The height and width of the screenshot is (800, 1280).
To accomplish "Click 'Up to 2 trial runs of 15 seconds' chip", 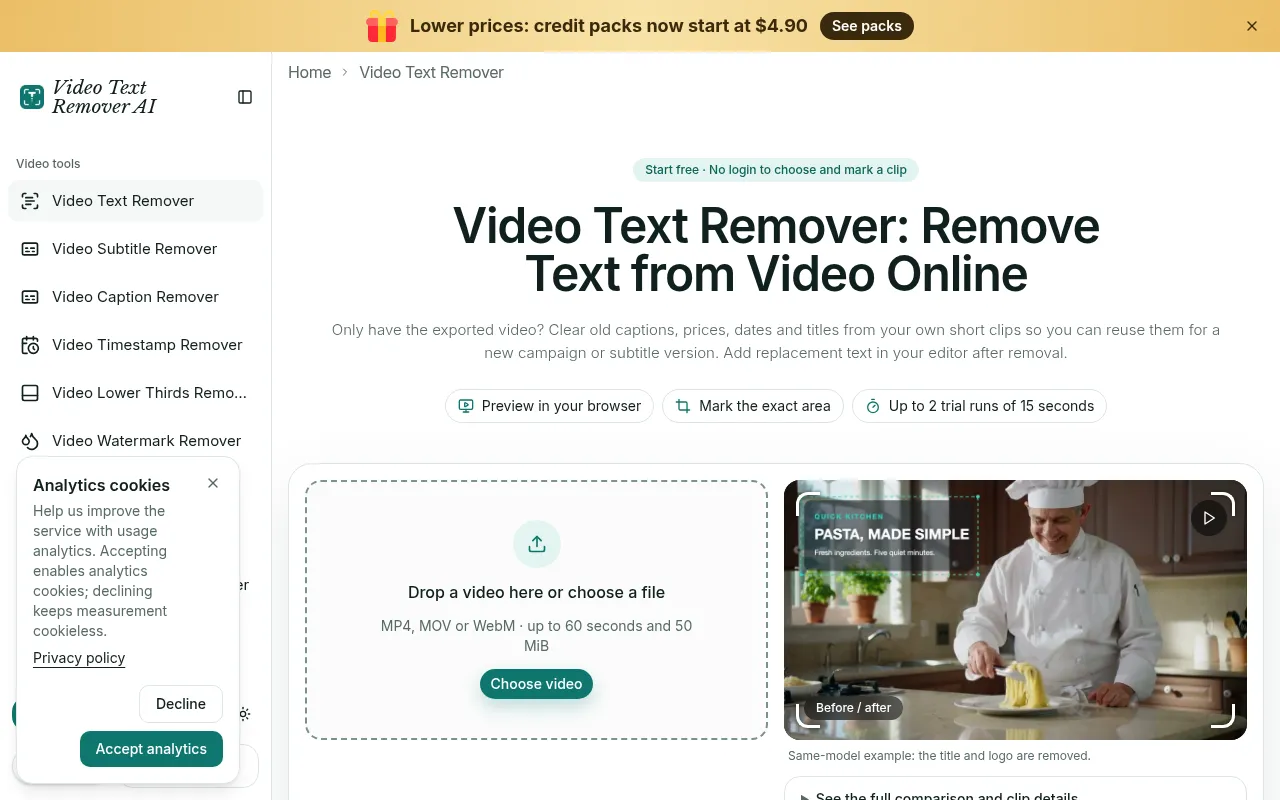I will point(979,406).
